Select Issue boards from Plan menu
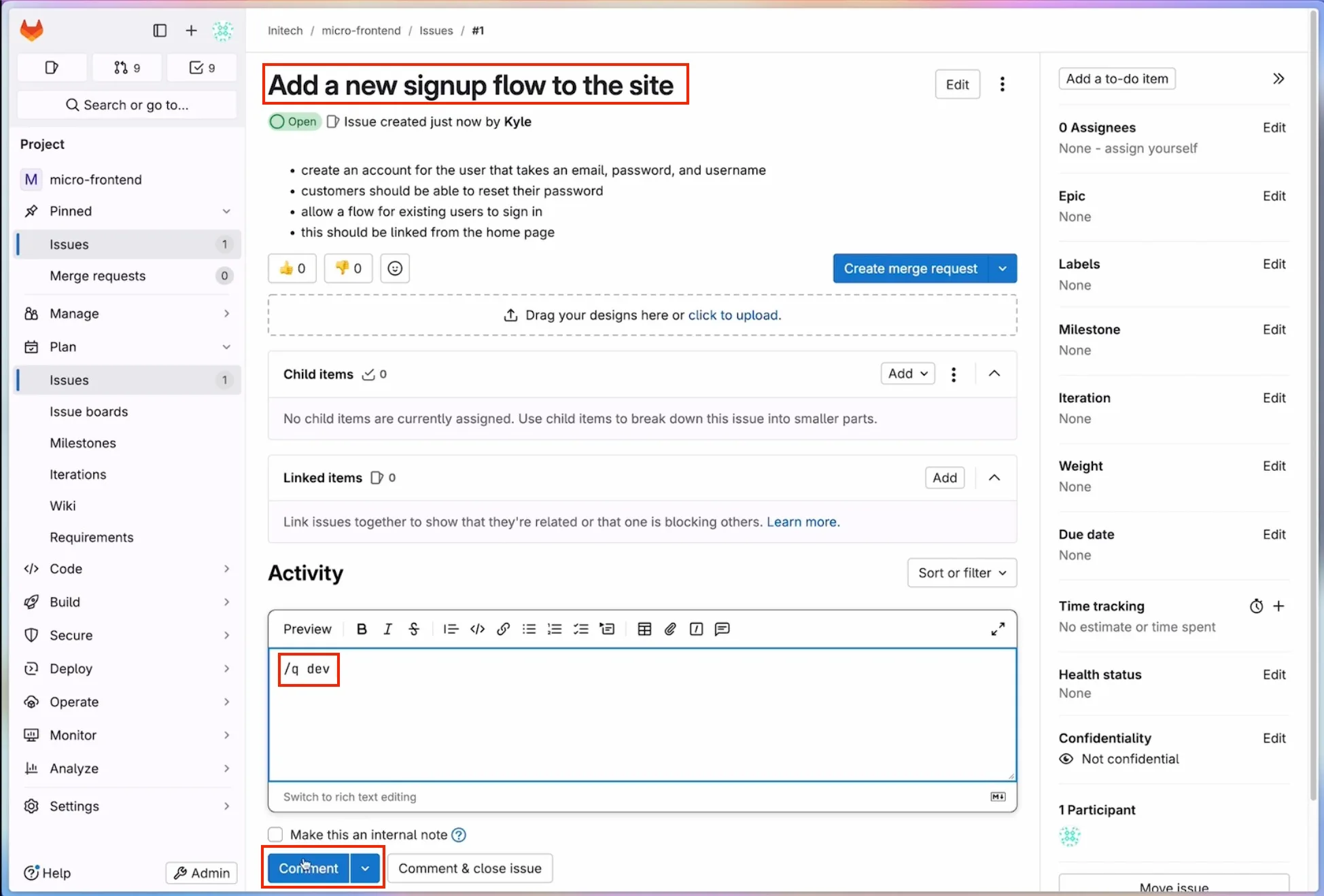 click(88, 411)
